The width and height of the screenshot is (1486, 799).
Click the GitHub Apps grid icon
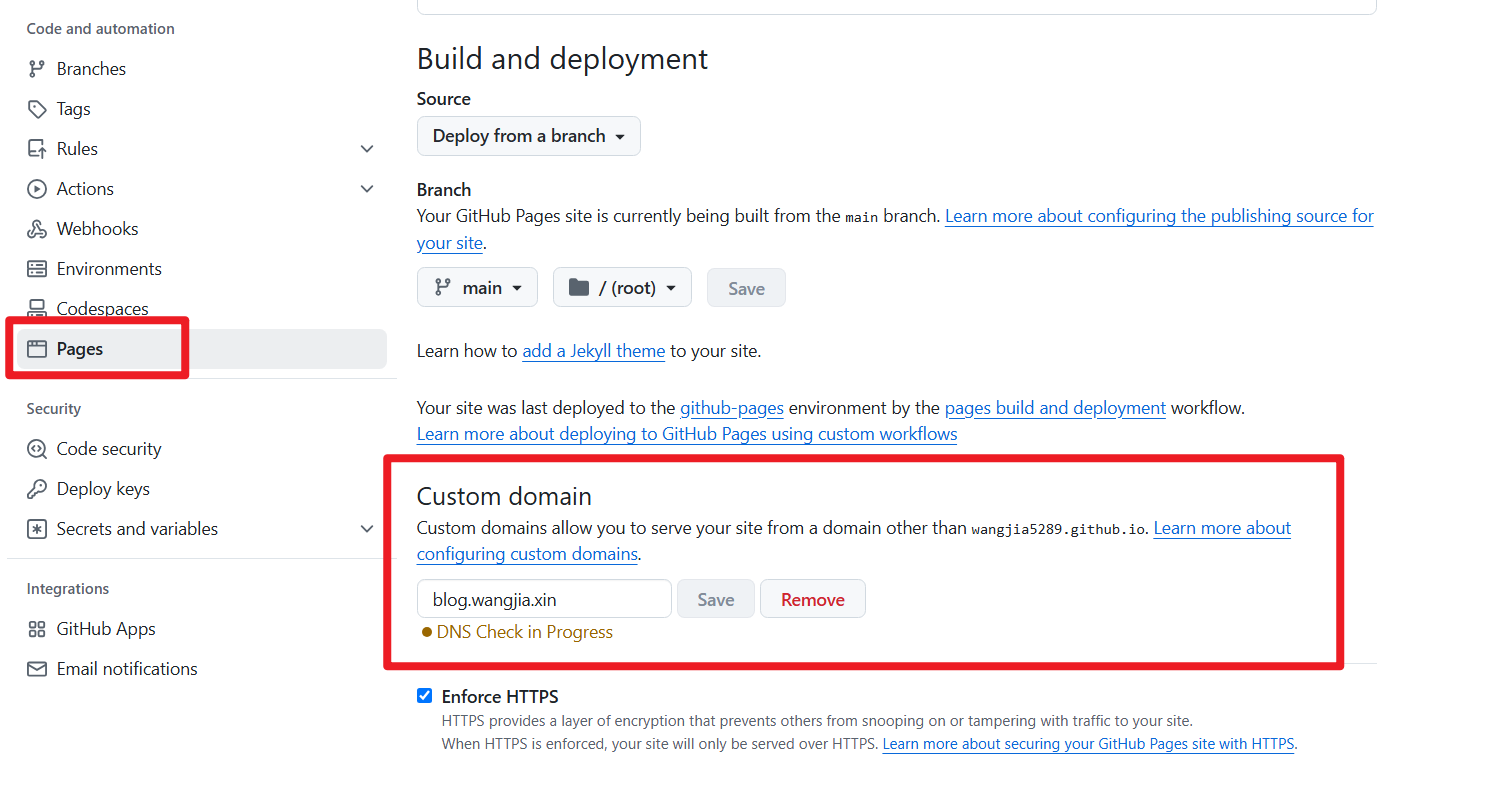coord(37,629)
